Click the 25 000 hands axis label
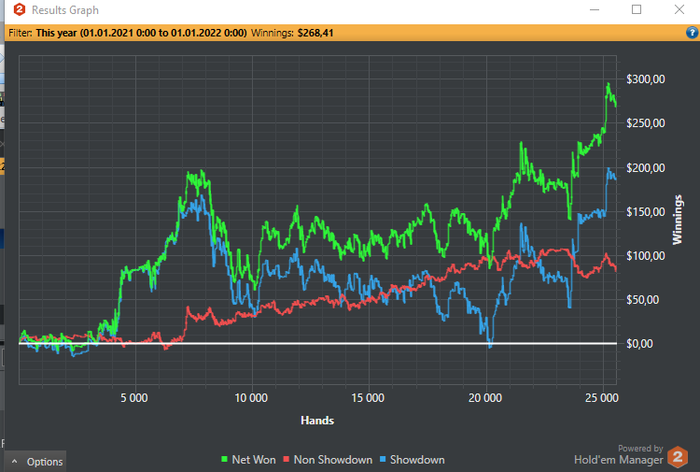The height and width of the screenshot is (472, 700). pos(602,398)
